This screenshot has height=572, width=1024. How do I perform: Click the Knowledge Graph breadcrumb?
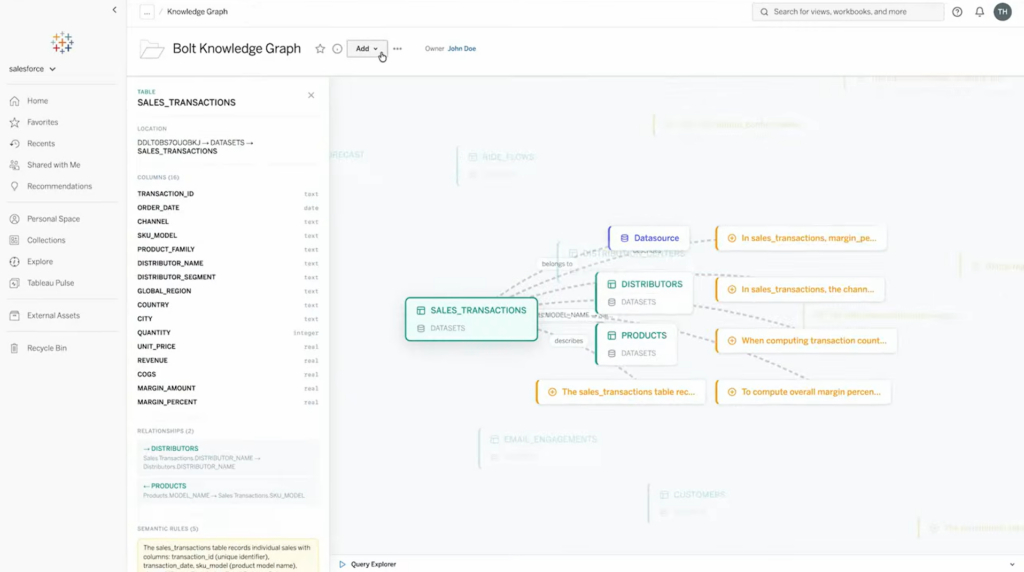[x=197, y=12]
